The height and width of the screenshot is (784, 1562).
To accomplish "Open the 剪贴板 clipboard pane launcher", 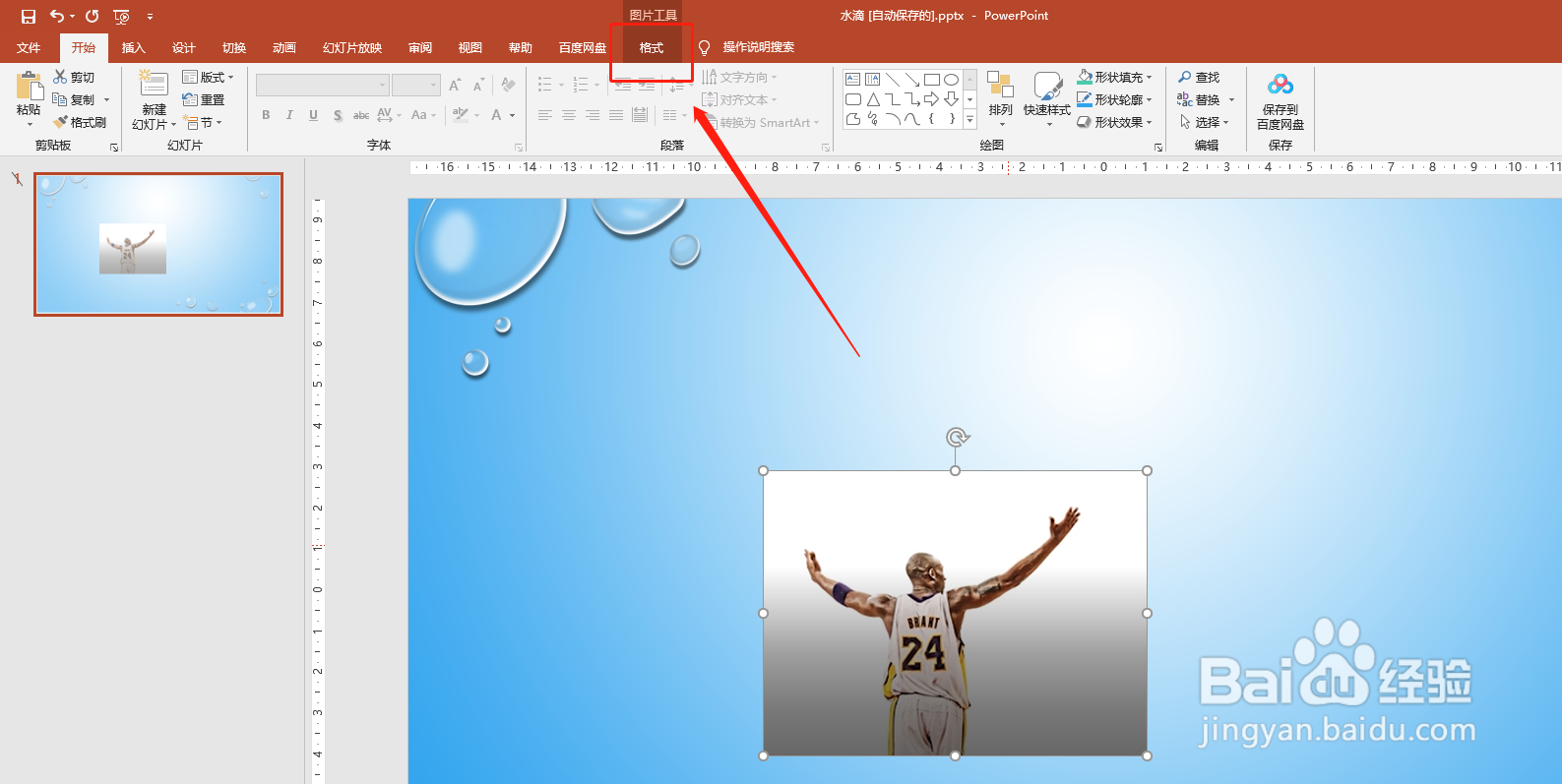I will (x=114, y=148).
